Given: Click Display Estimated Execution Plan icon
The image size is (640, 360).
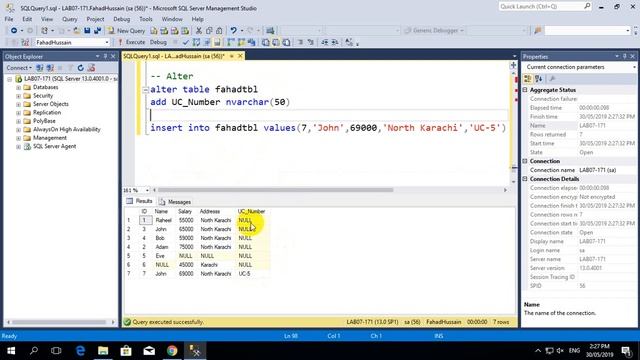Looking at the screenshot, I should pyautogui.click(x=196, y=42).
